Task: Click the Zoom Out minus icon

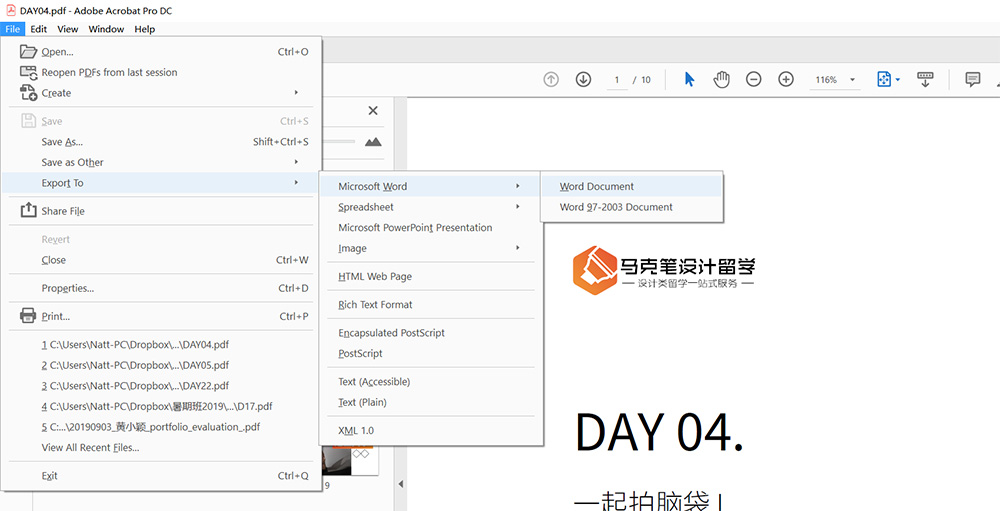Action: pos(754,80)
